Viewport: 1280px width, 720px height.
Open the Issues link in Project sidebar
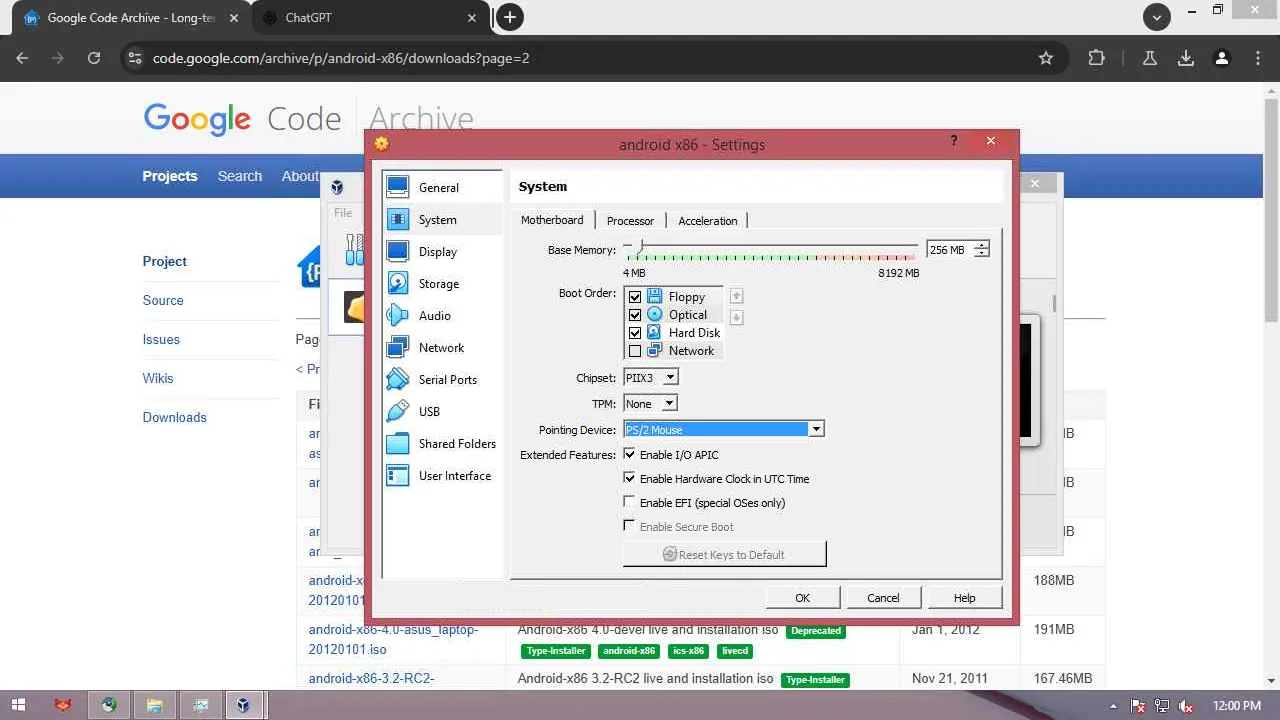click(161, 339)
